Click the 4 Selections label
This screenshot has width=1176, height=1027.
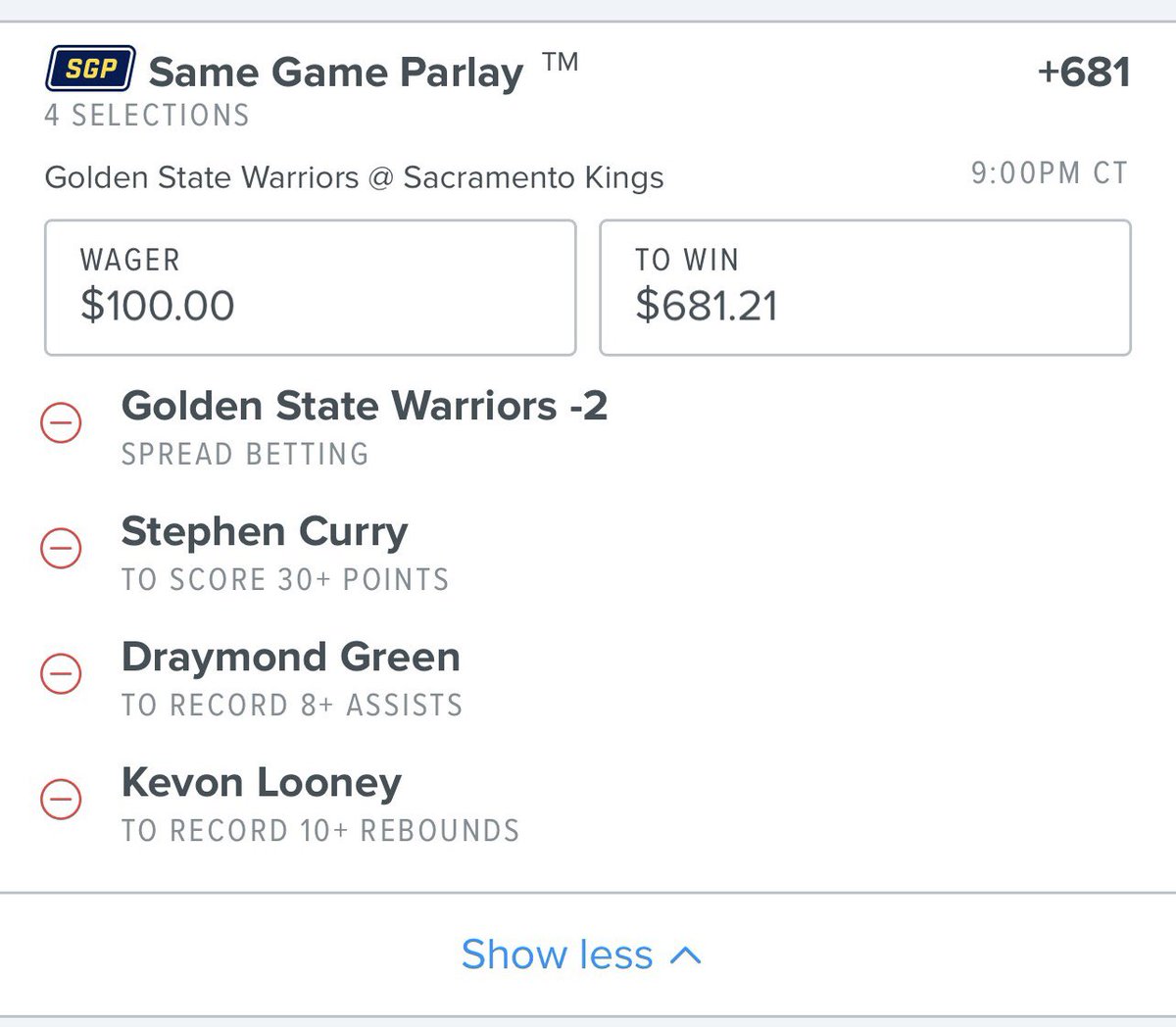pyautogui.click(x=147, y=116)
